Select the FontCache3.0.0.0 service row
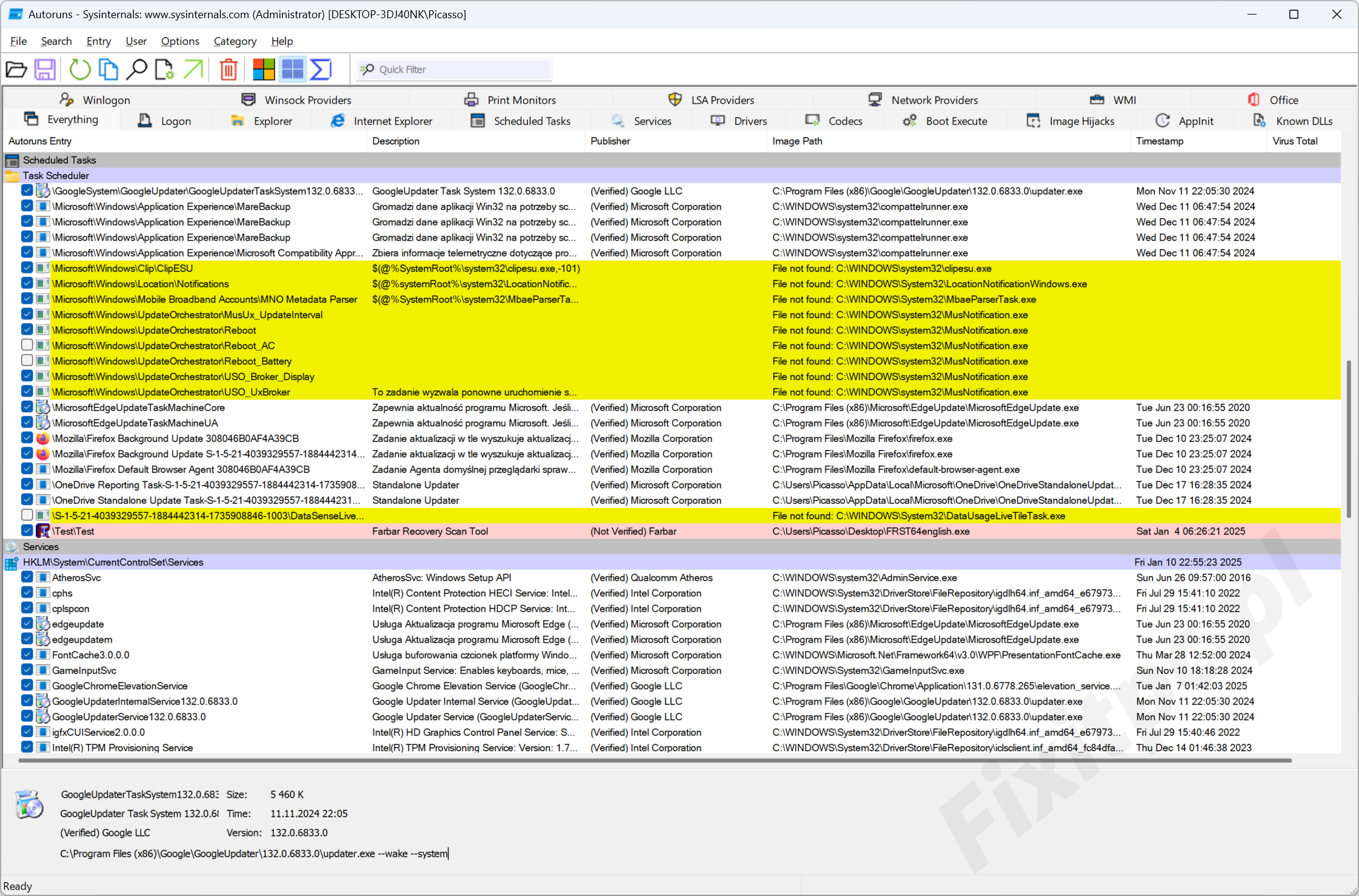This screenshot has width=1359, height=896. click(x=672, y=655)
